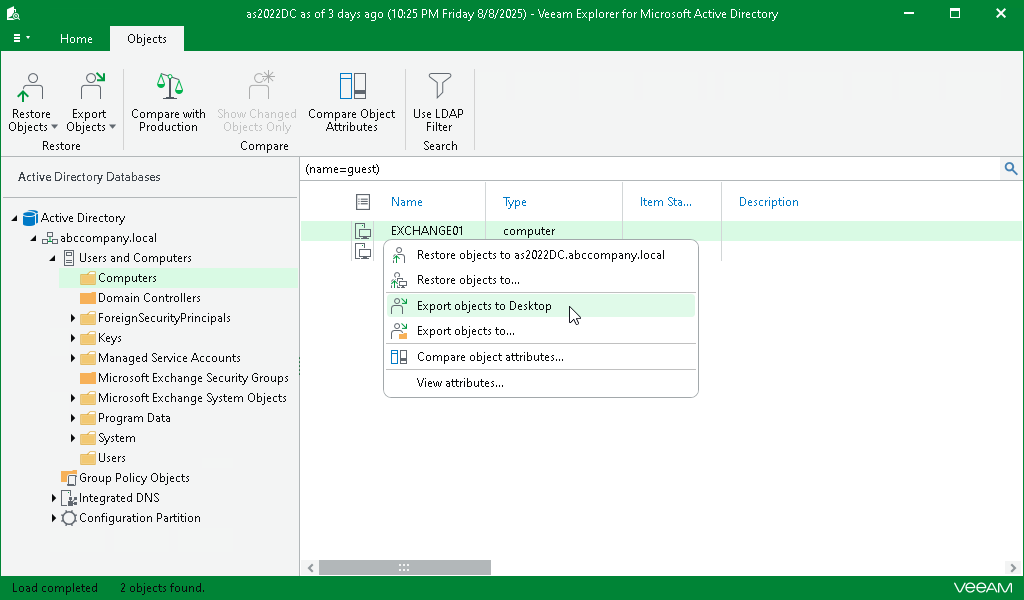Expand the Program Data folder
This screenshot has height=600, width=1024.
(x=72, y=418)
